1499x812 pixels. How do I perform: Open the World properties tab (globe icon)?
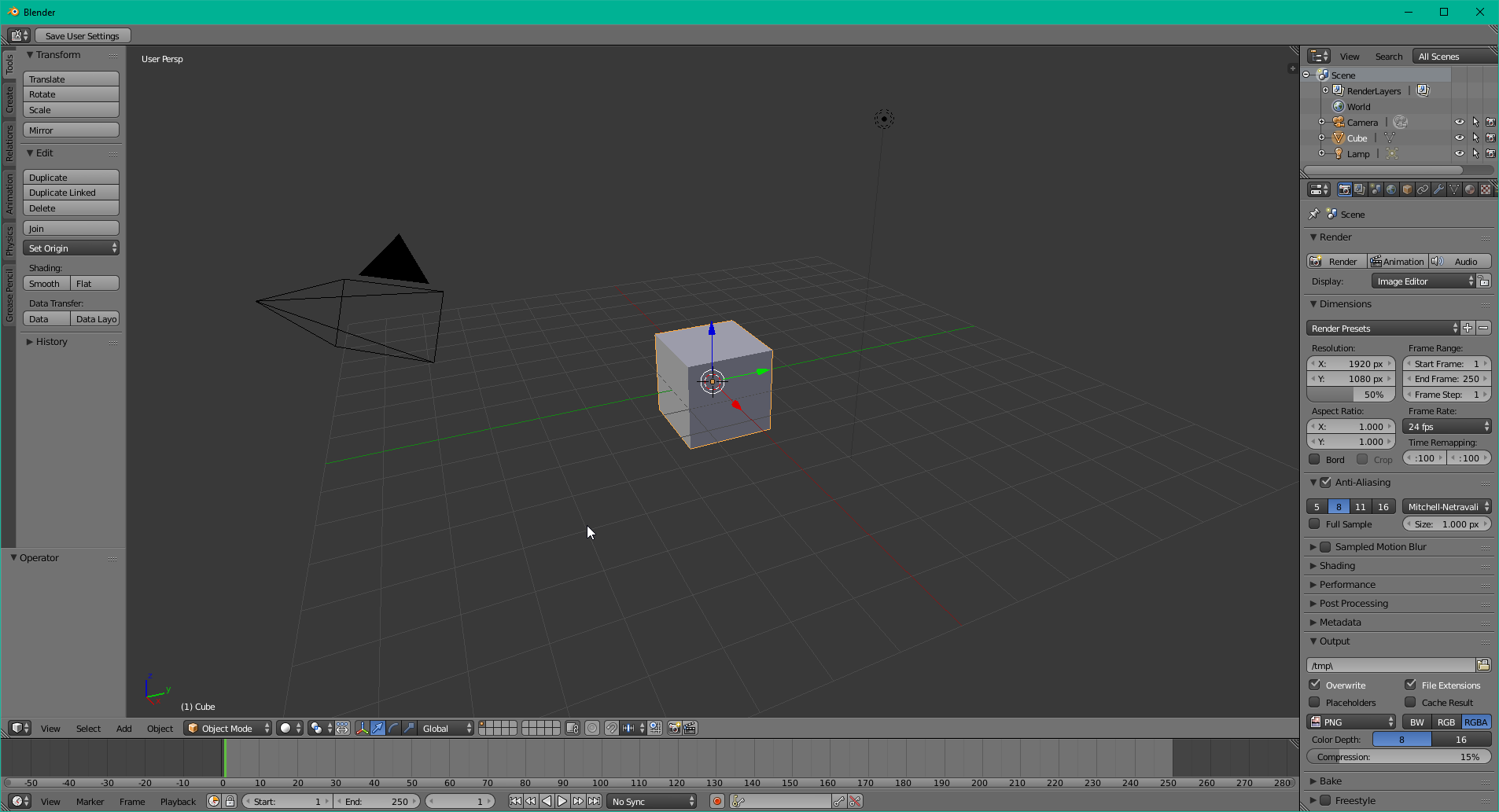1391,189
